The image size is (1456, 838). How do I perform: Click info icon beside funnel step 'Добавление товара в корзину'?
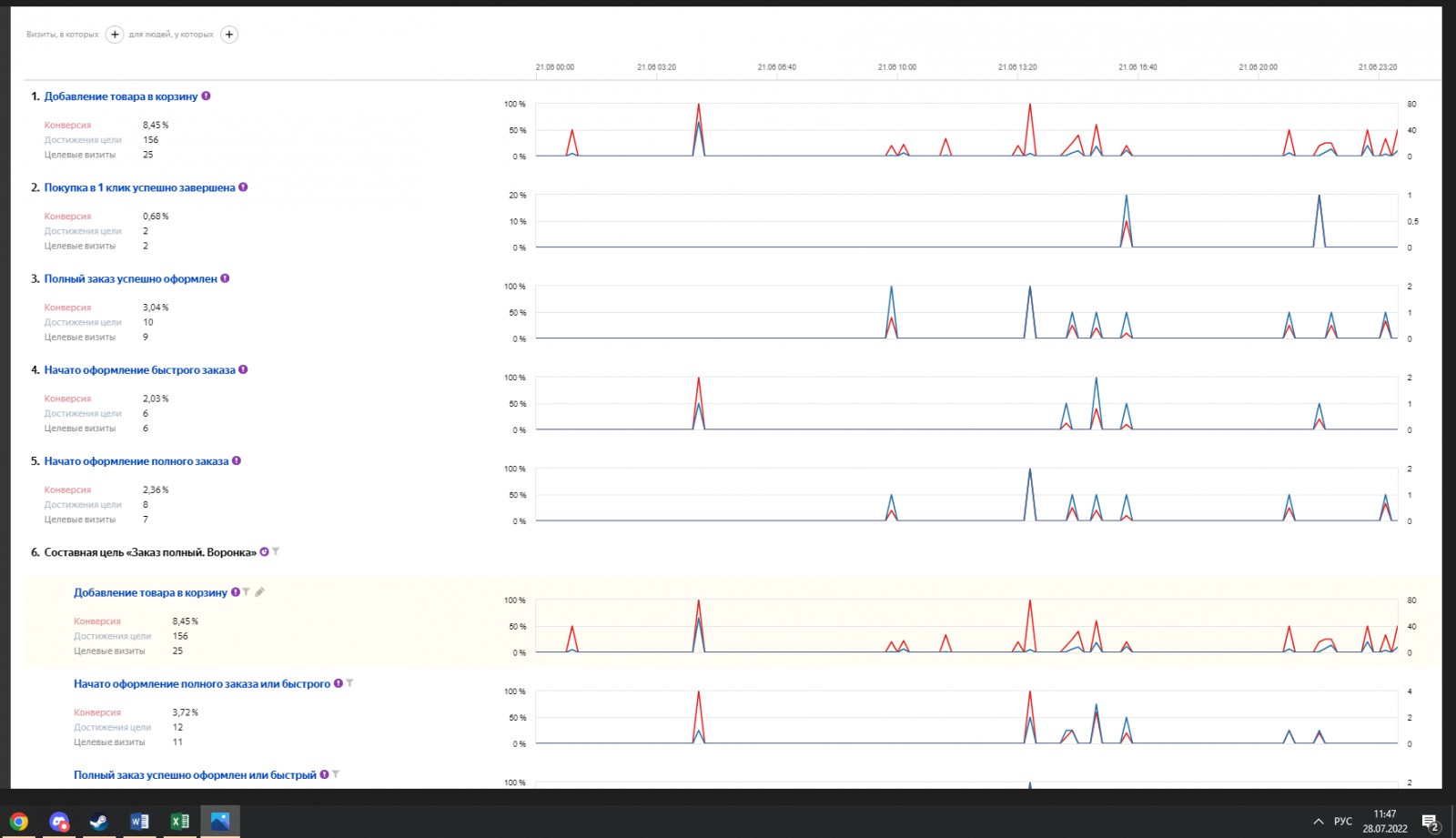(235, 592)
